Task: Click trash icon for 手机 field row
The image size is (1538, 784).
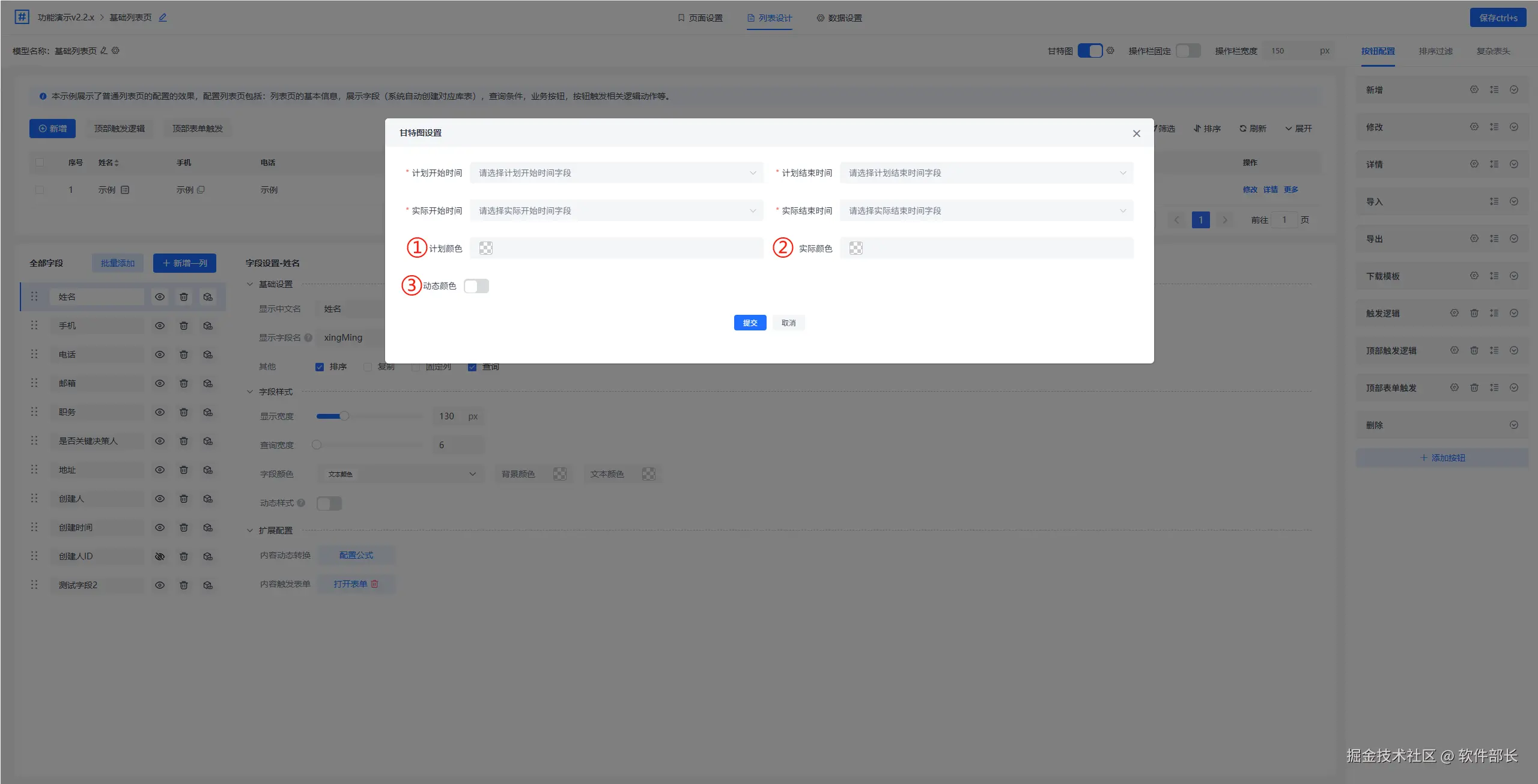Action: (184, 326)
